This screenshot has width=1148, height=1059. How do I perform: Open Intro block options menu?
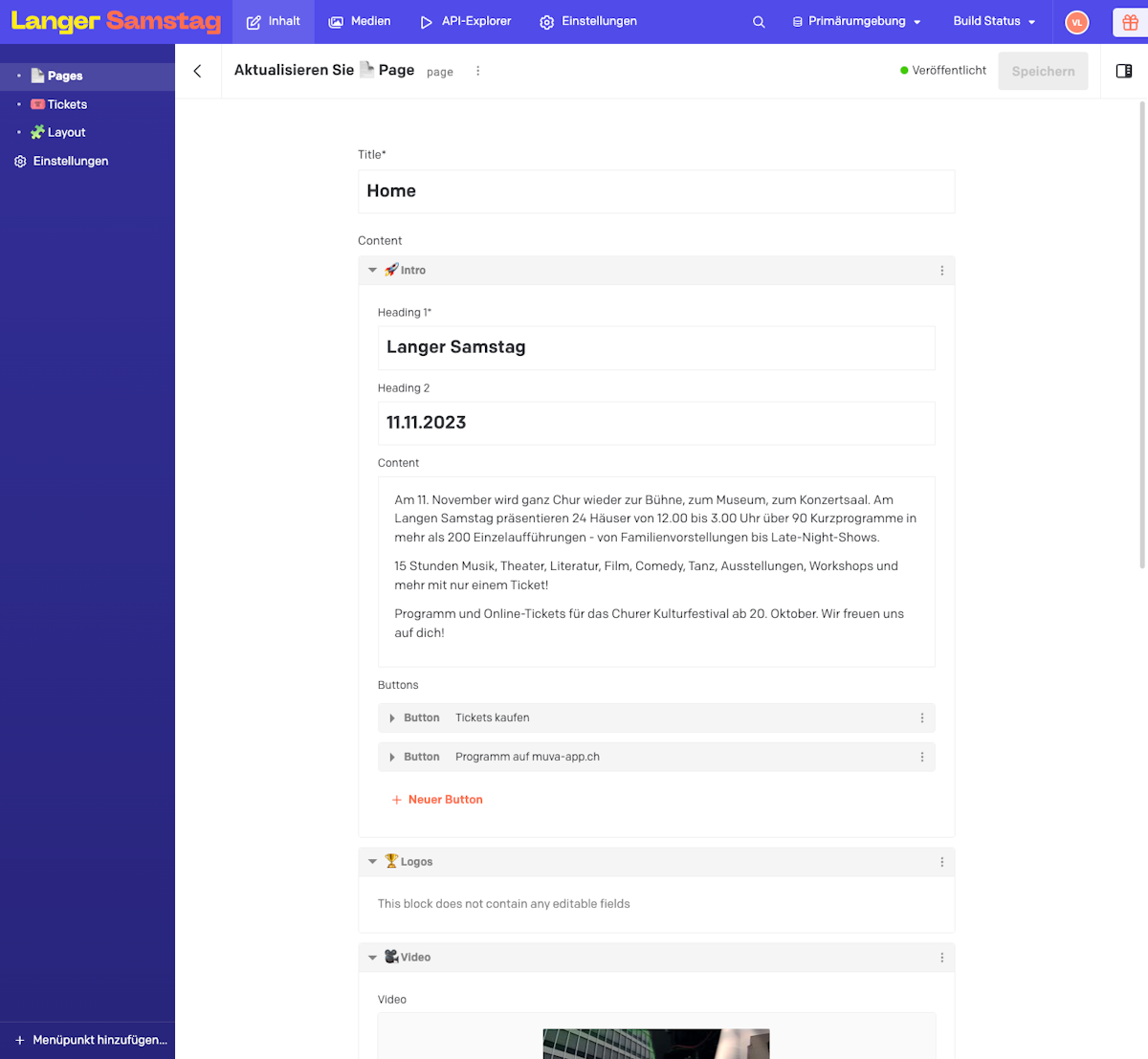(942, 271)
